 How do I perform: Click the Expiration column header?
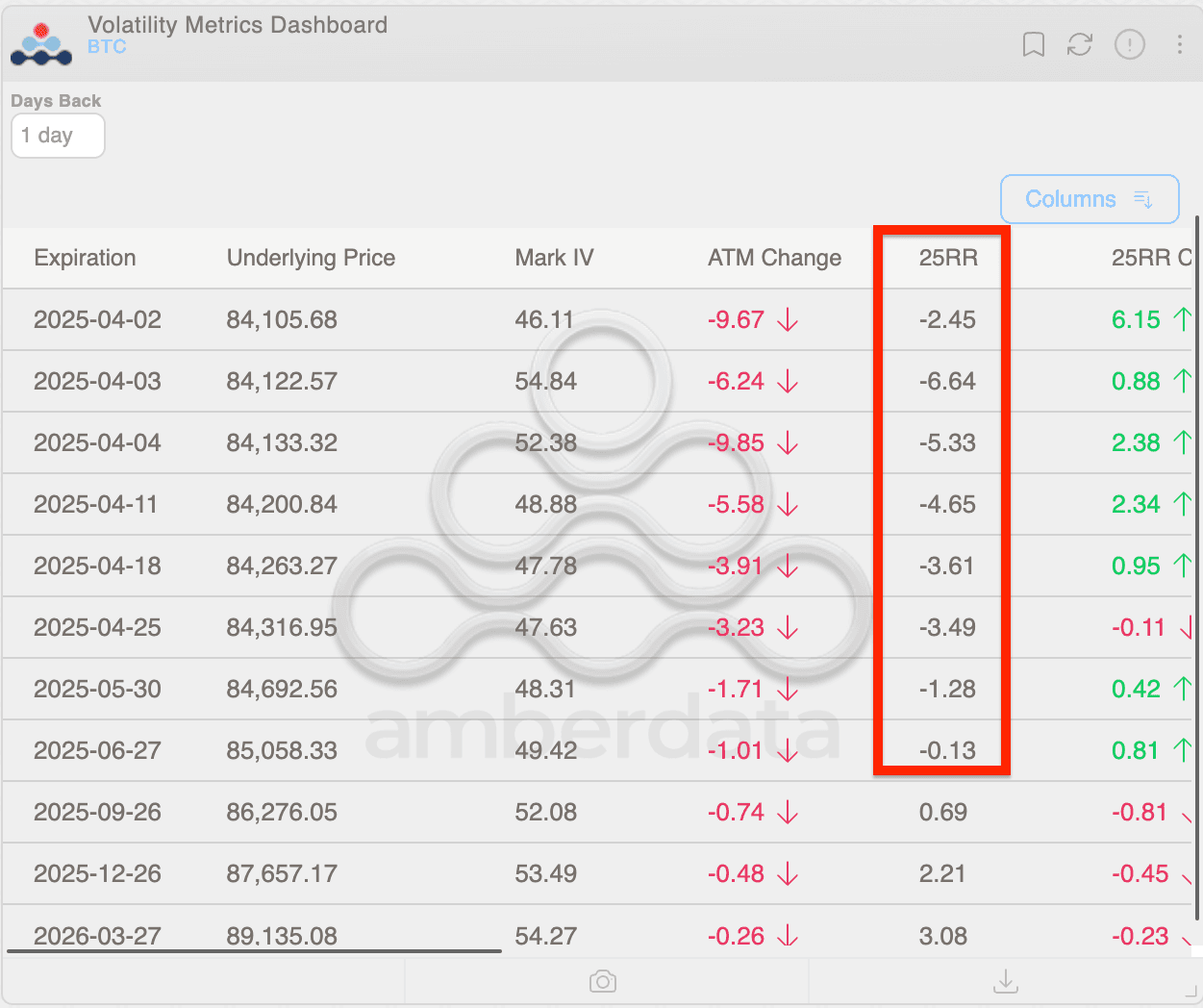click(x=85, y=258)
